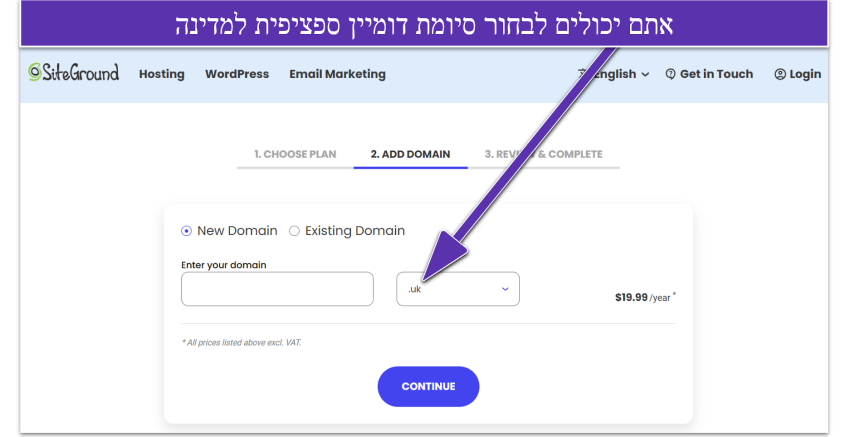Screen dimensions: 850x437
Task: Click the SiteGround logo icon
Action: [x=35, y=73]
